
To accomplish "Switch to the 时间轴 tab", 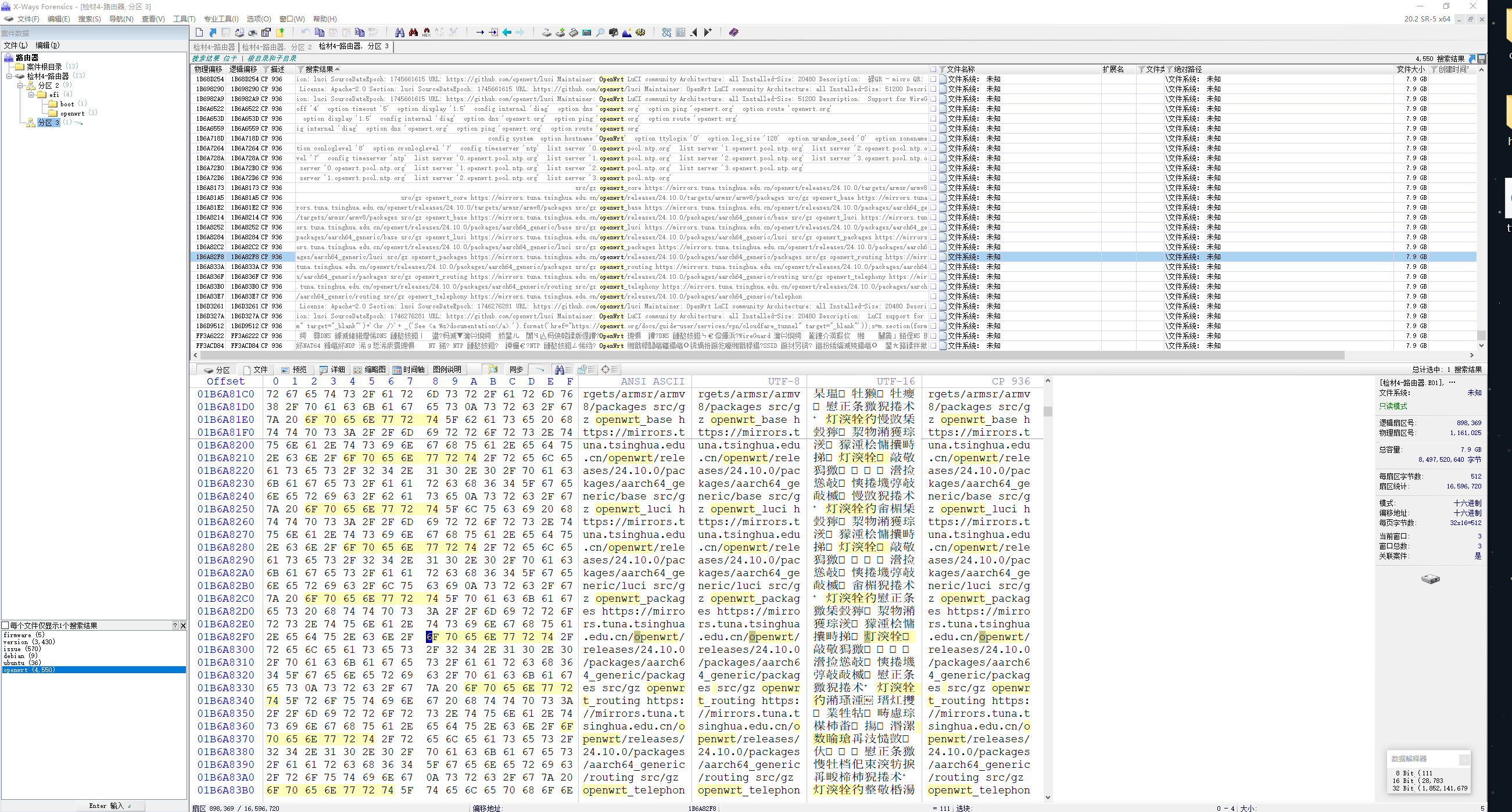I will point(409,369).
